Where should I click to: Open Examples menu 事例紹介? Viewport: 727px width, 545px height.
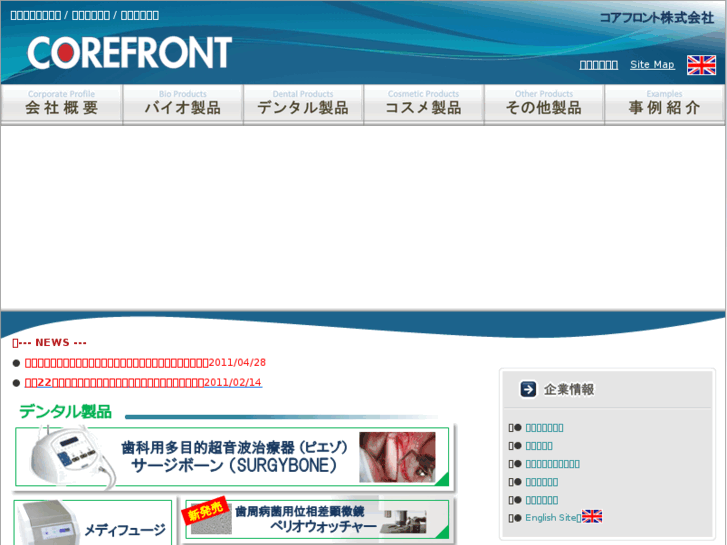tap(664, 104)
